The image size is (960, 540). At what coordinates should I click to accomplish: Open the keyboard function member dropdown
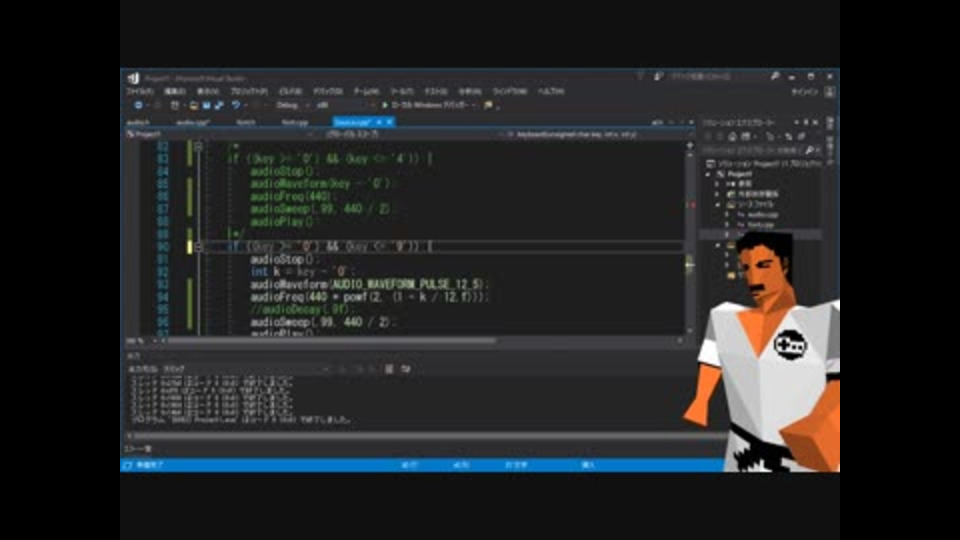click(x=600, y=134)
